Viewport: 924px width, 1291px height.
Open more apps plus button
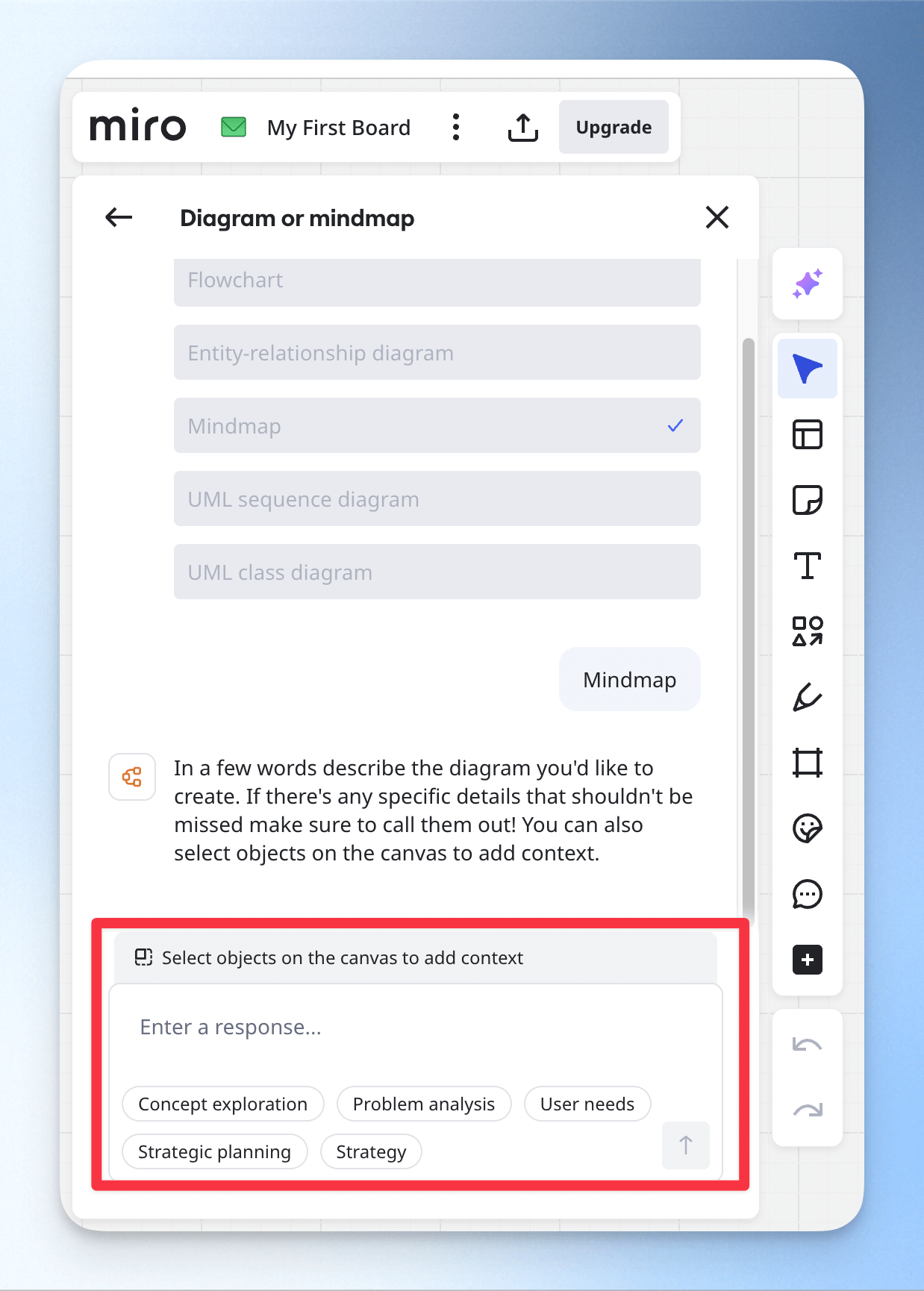[x=808, y=960]
